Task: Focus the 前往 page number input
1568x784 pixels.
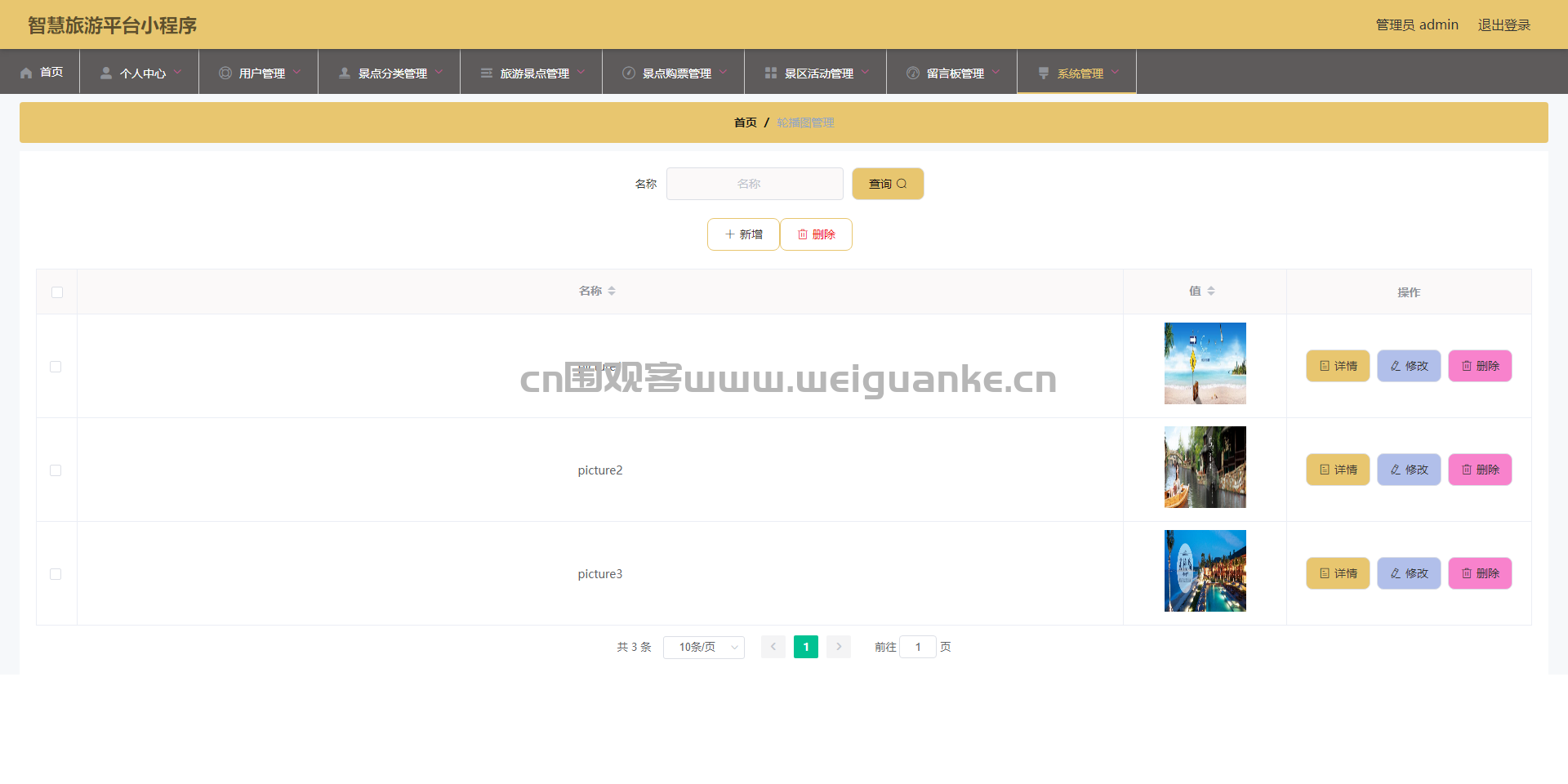Action: [x=918, y=647]
